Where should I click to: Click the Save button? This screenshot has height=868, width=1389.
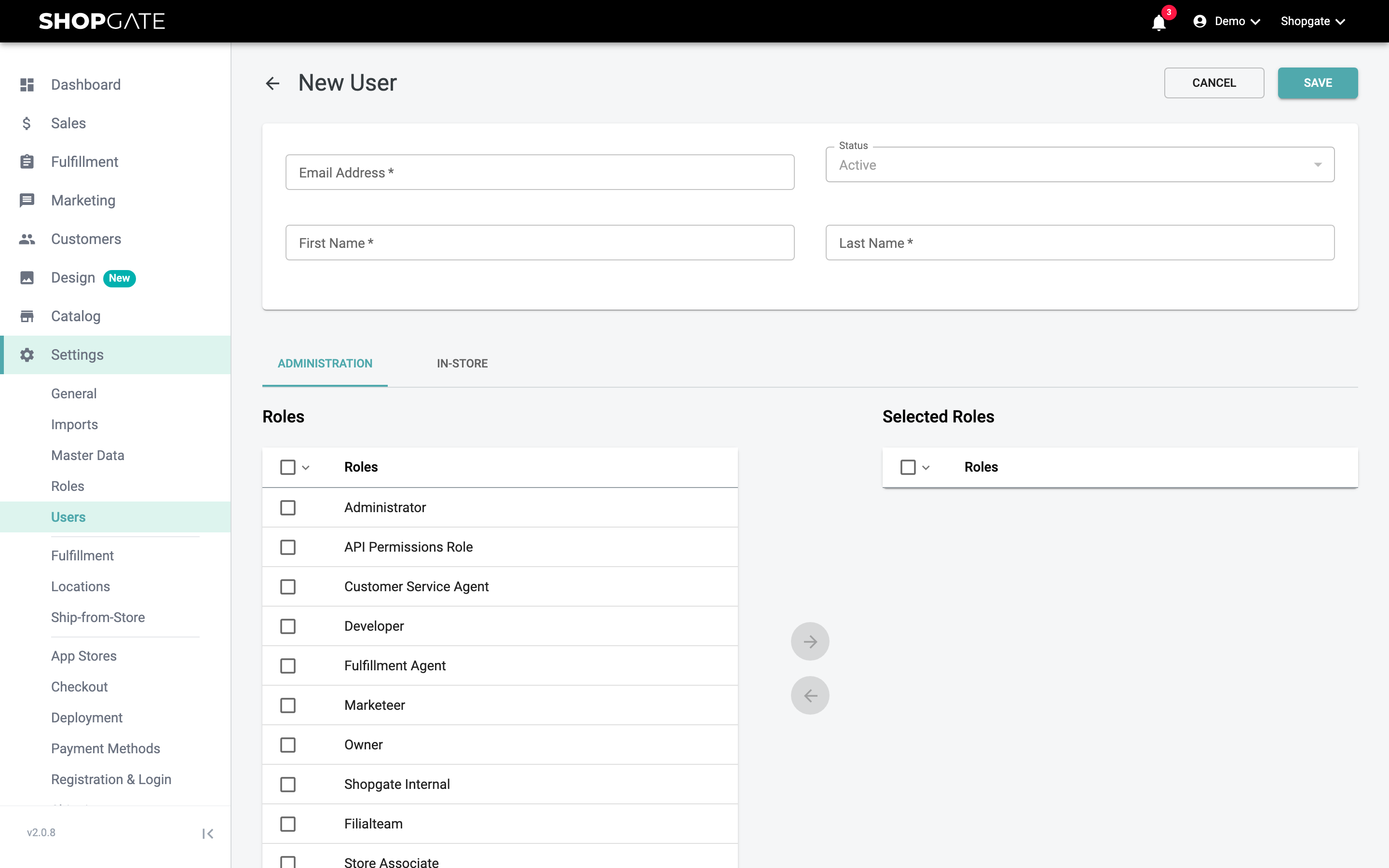(1317, 82)
